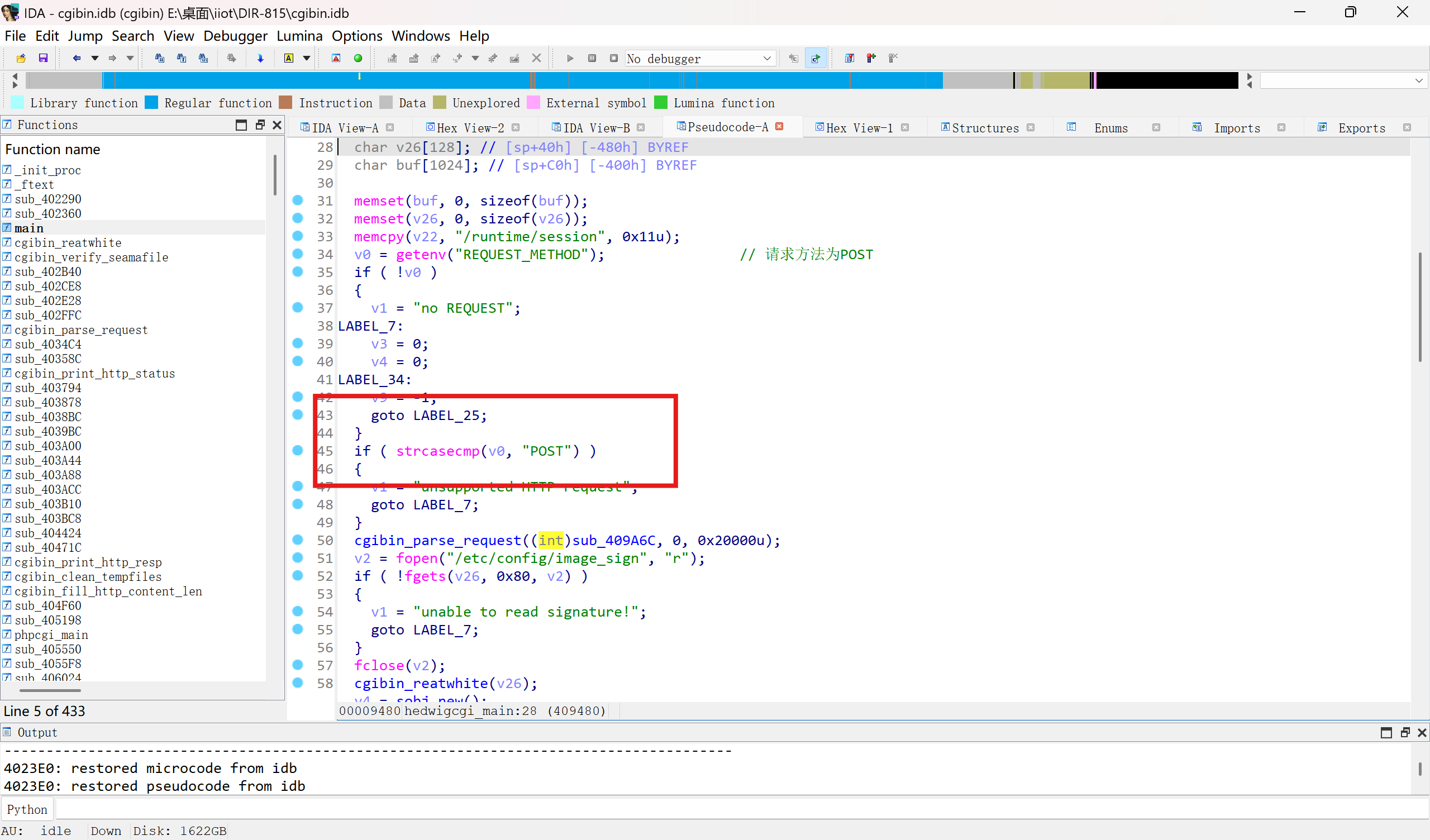Switch to the IDA View-A tab
The height and width of the screenshot is (840, 1430).
345,128
